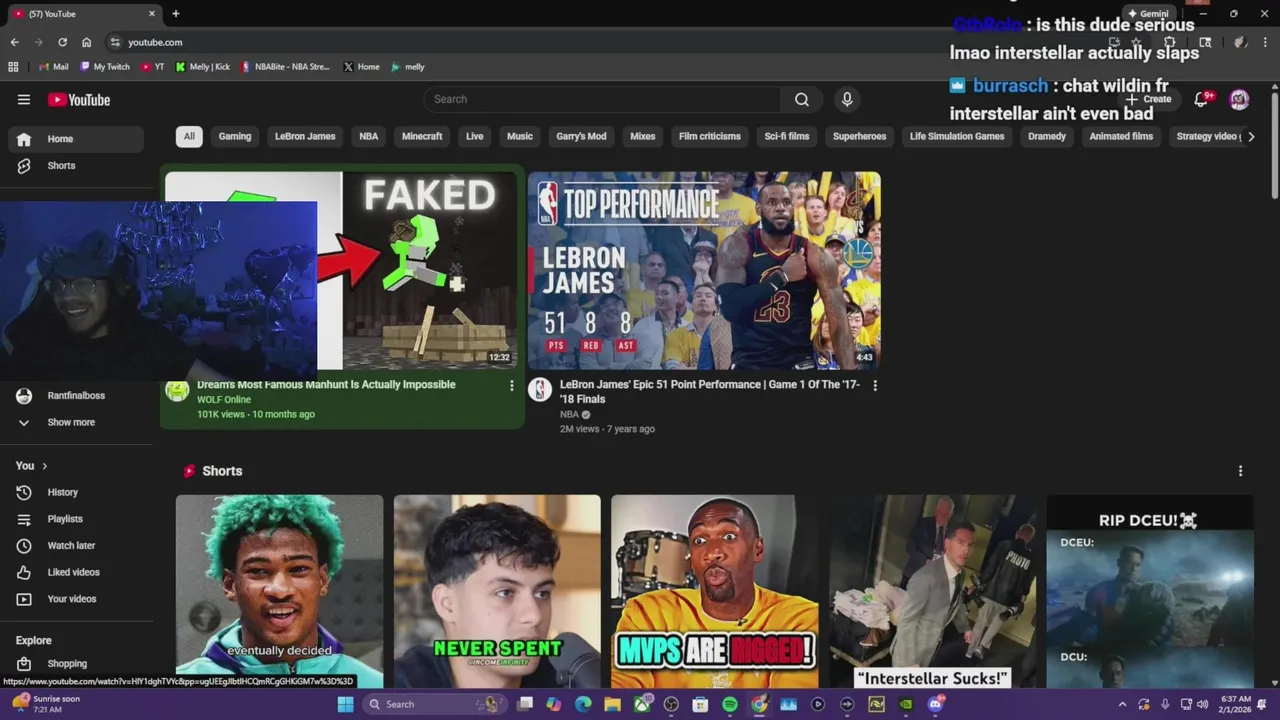Select the Garry's Mod filter chip
The width and height of the screenshot is (1280, 720).
coord(581,136)
